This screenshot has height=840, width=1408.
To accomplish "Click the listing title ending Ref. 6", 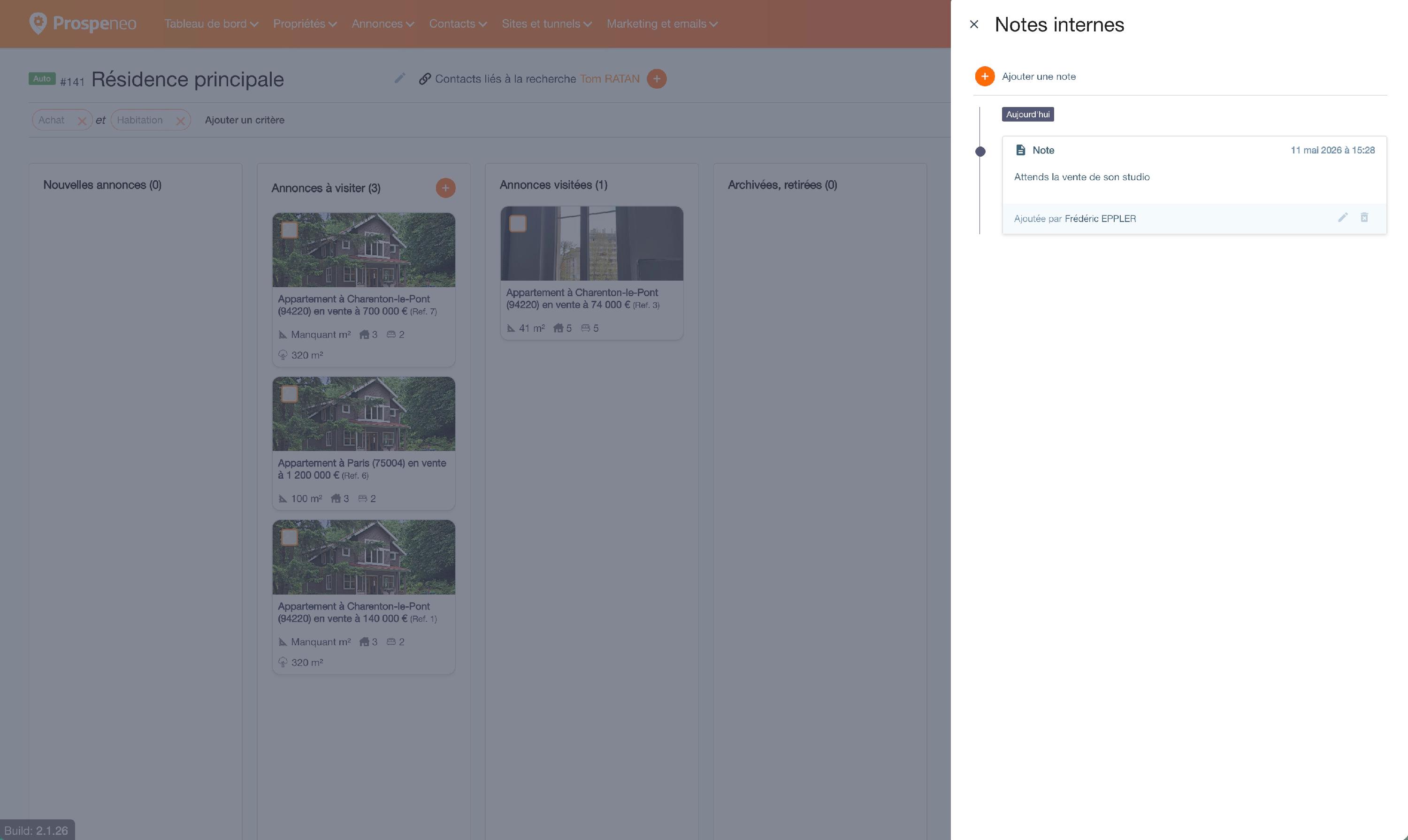I will point(362,469).
